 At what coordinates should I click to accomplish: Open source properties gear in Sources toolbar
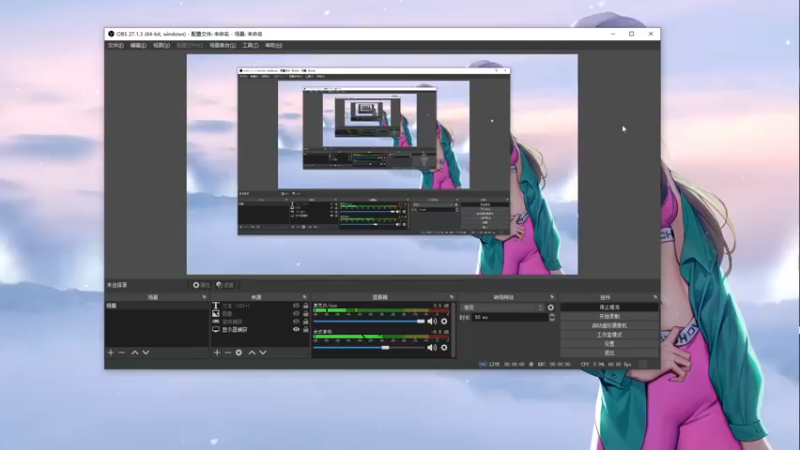tap(239, 353)
